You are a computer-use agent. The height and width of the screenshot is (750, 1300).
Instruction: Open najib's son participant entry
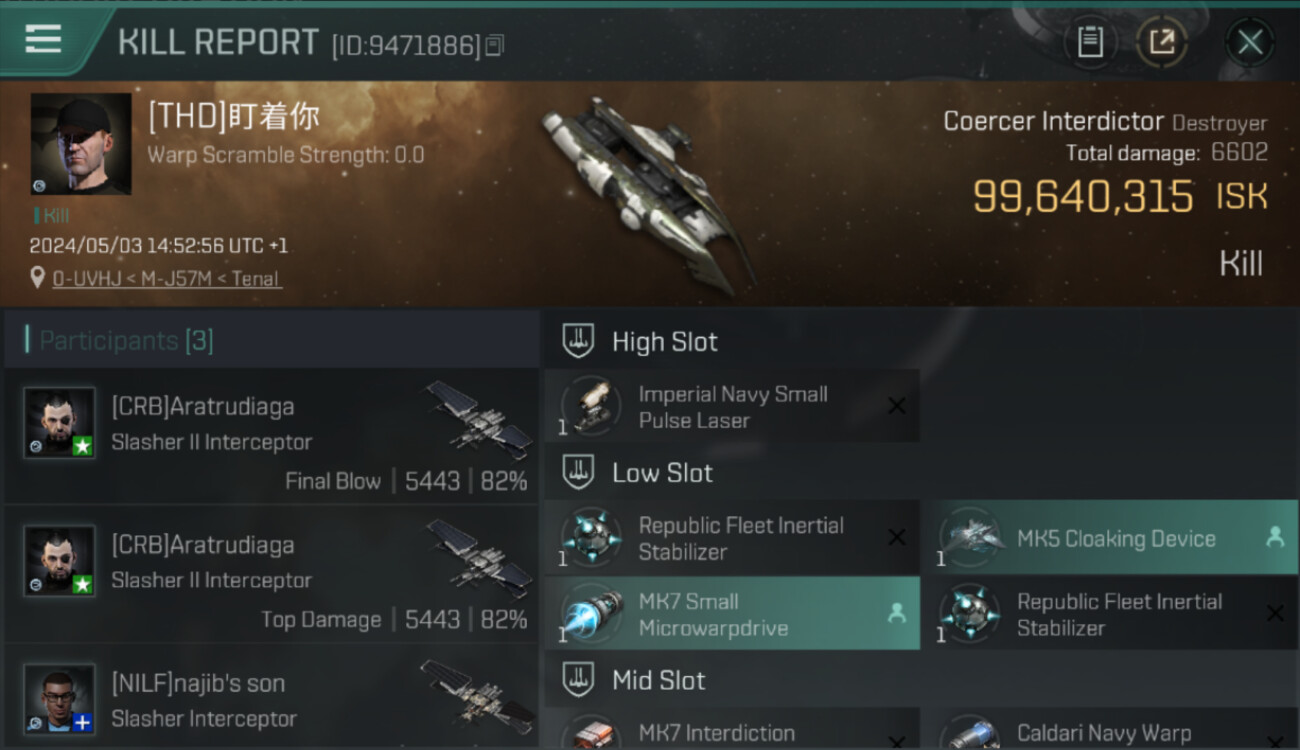[x=272, y=698]
